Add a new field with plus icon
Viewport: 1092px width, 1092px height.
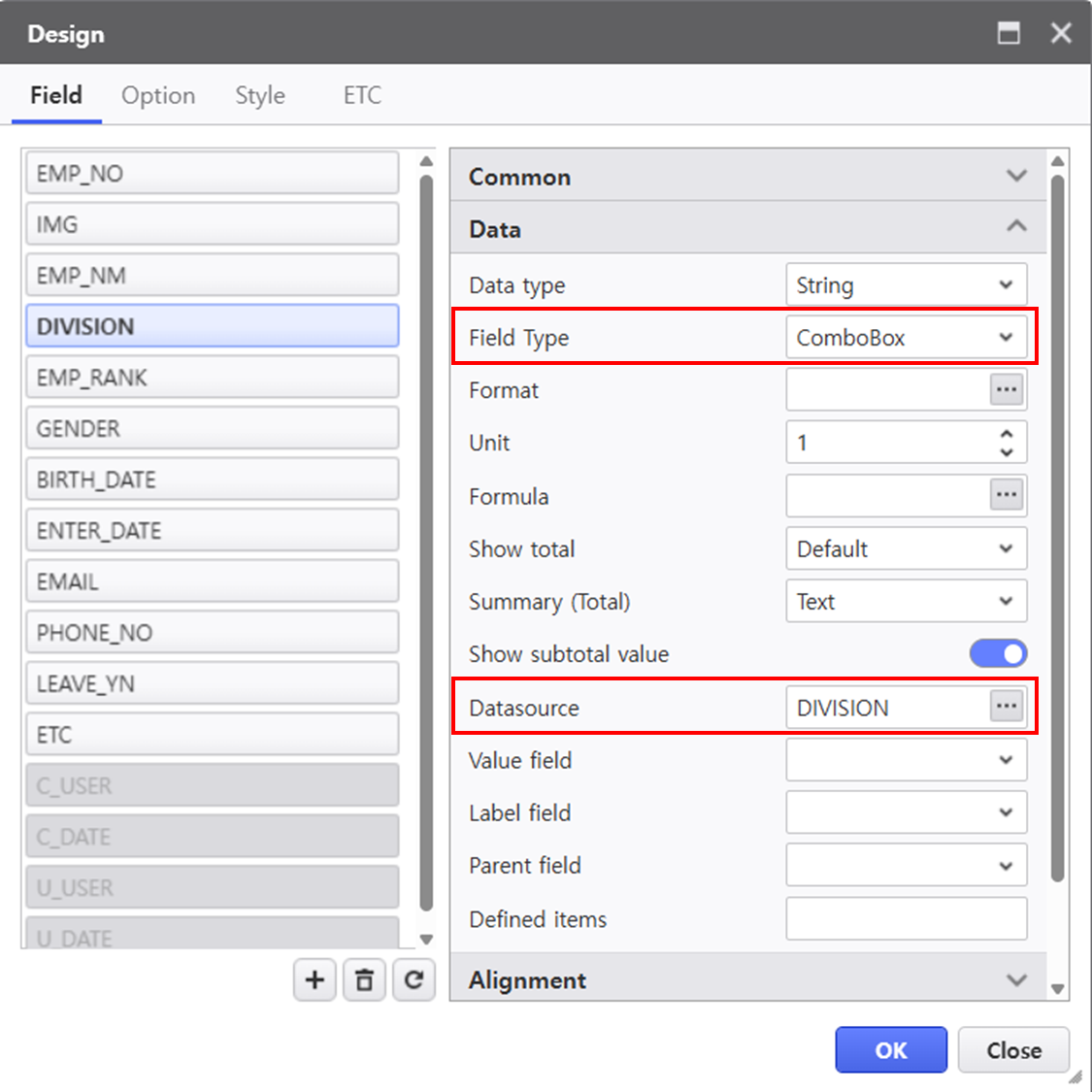(x=314, y=979)
